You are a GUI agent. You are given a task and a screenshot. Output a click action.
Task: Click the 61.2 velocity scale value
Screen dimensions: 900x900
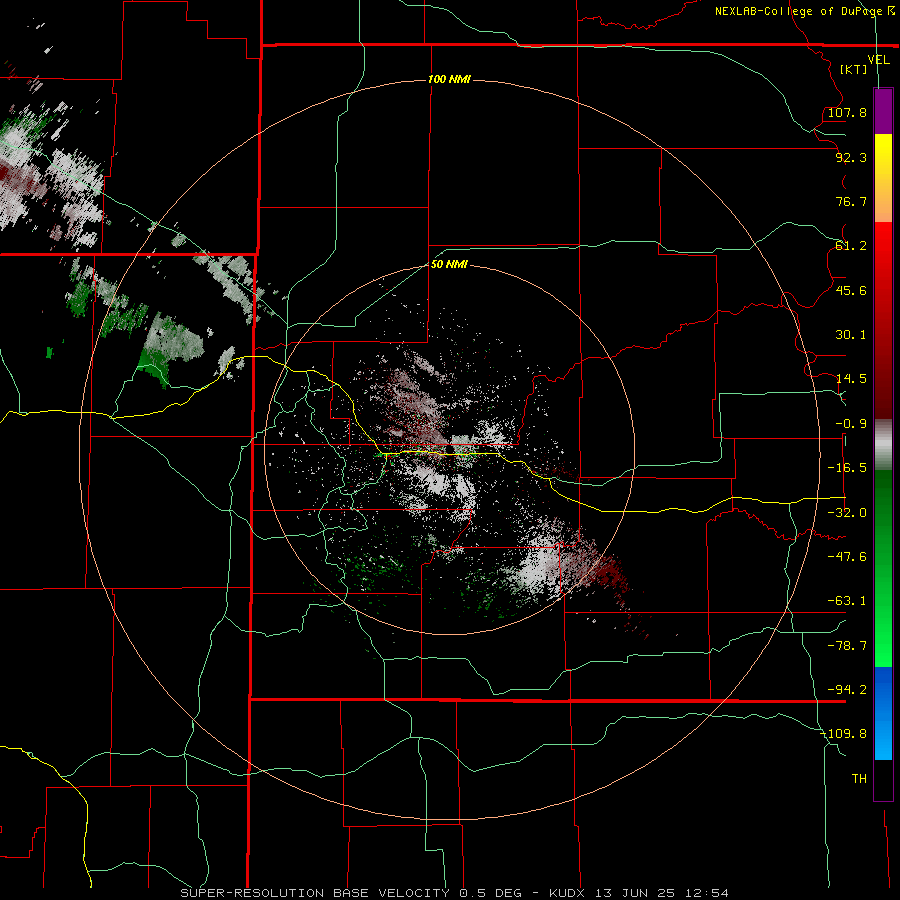click(851, 246)
